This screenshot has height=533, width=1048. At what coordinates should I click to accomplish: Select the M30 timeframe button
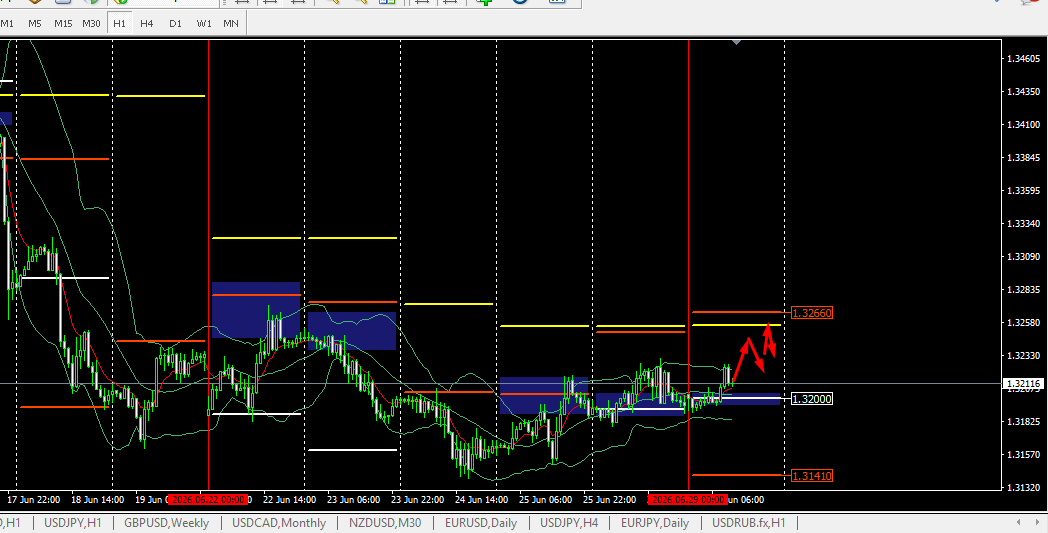click(x=91, y=23)
